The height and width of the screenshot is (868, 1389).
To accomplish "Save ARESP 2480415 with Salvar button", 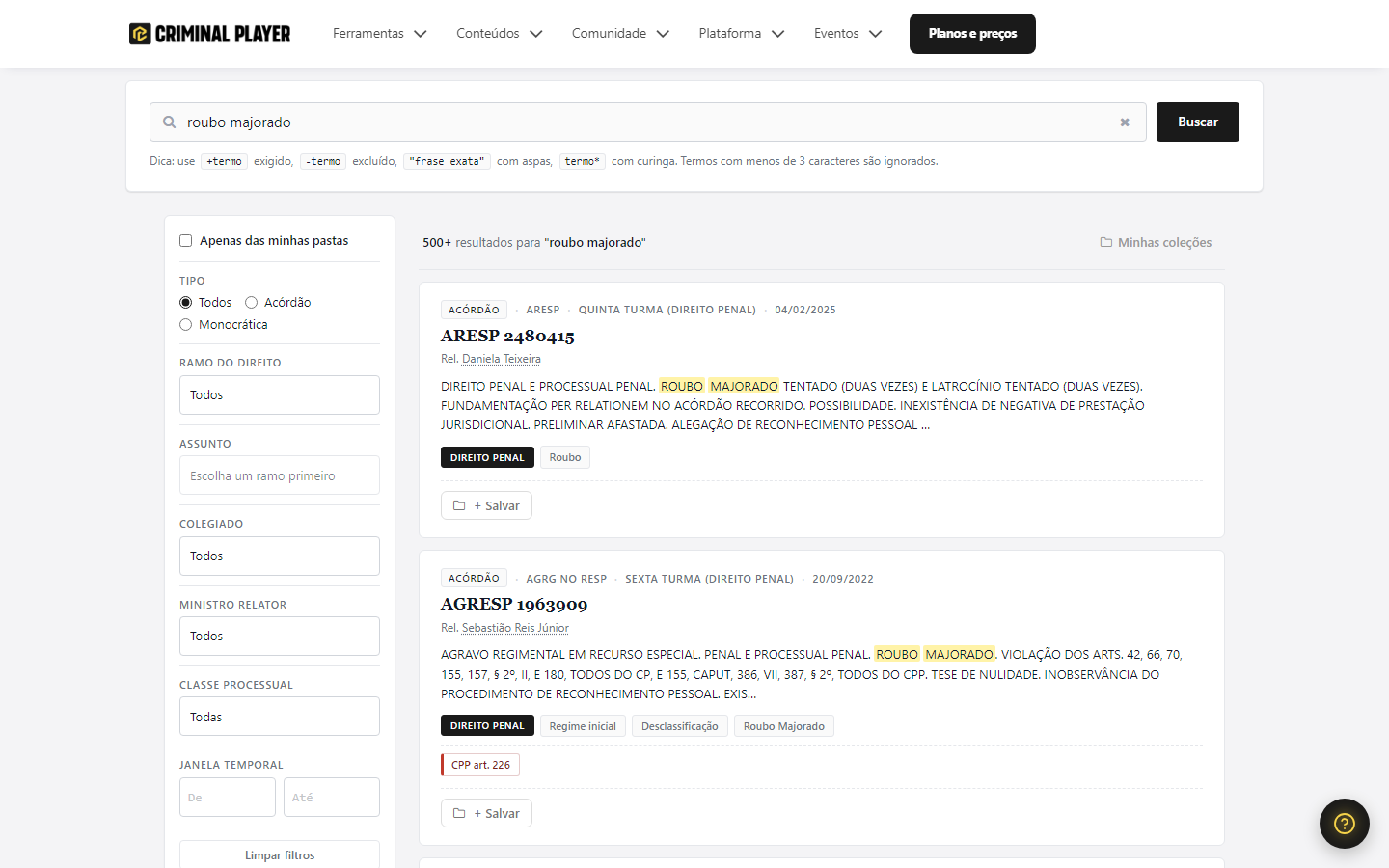I will click(486, 505).
